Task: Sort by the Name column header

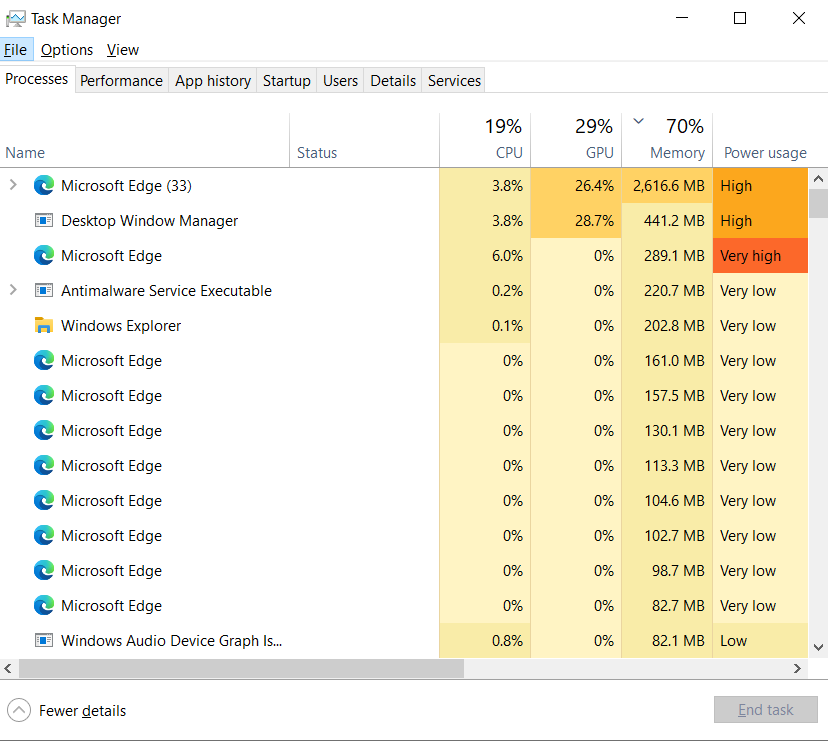Action: tap(145, 140)
